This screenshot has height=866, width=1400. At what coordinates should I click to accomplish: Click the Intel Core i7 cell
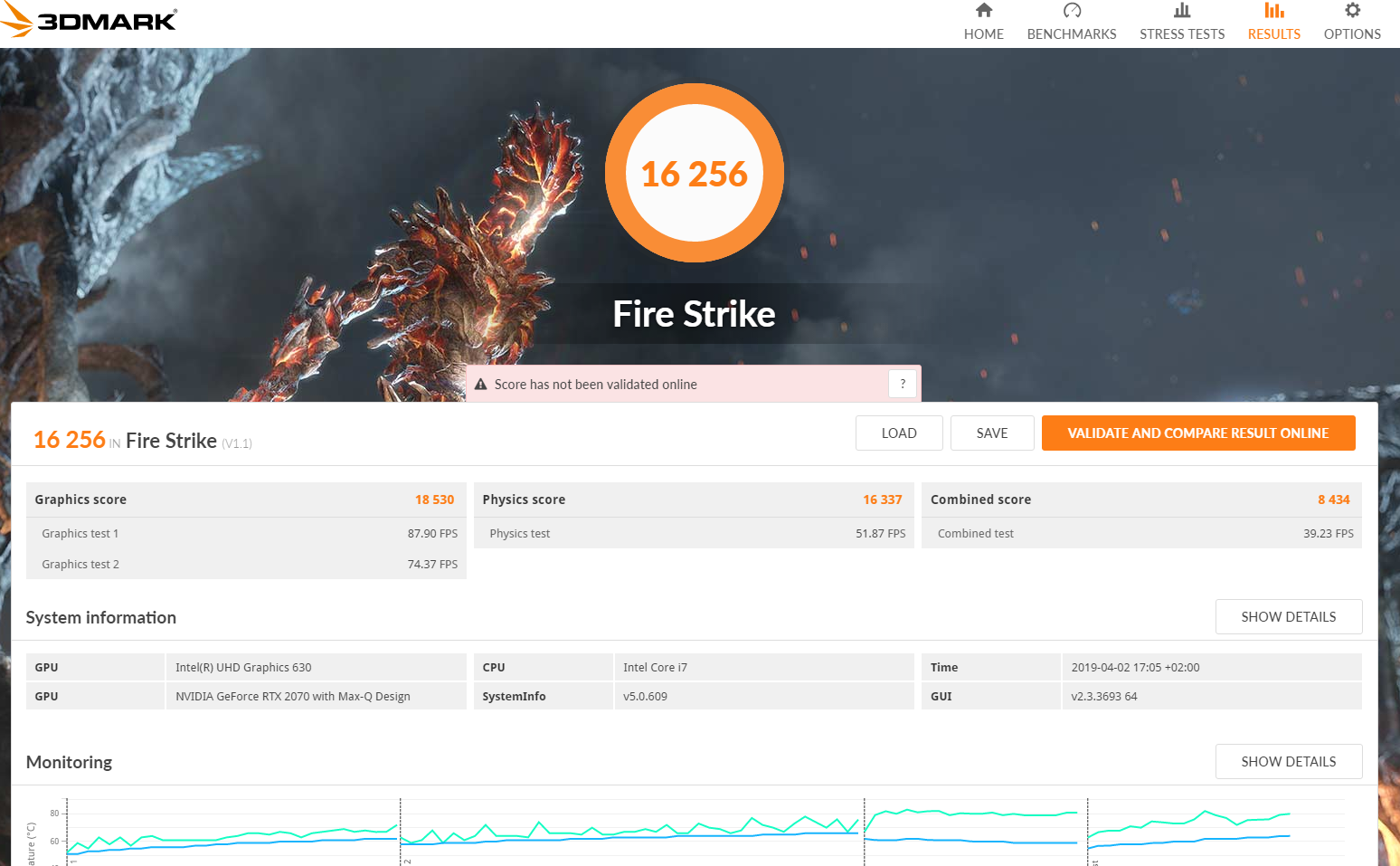tap(764, 667)
